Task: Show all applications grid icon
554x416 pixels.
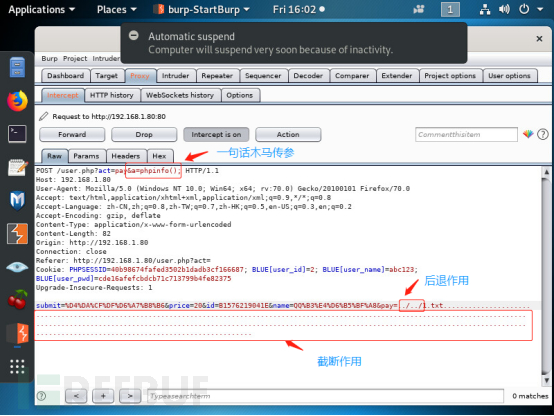Action: pyautogui.click(x=17, y=367)
